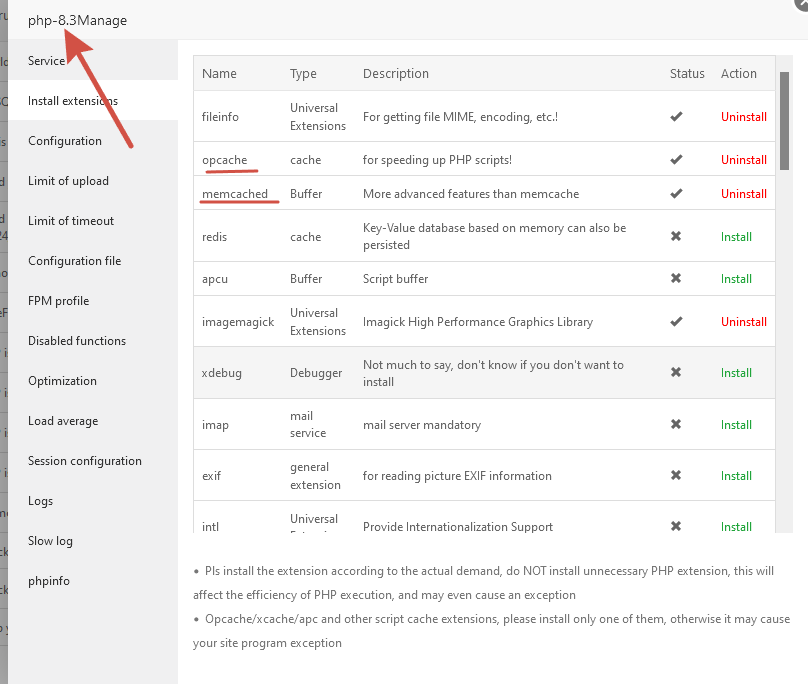
Task: Uninstall the imagemagick extension
Action: point(744,322)
